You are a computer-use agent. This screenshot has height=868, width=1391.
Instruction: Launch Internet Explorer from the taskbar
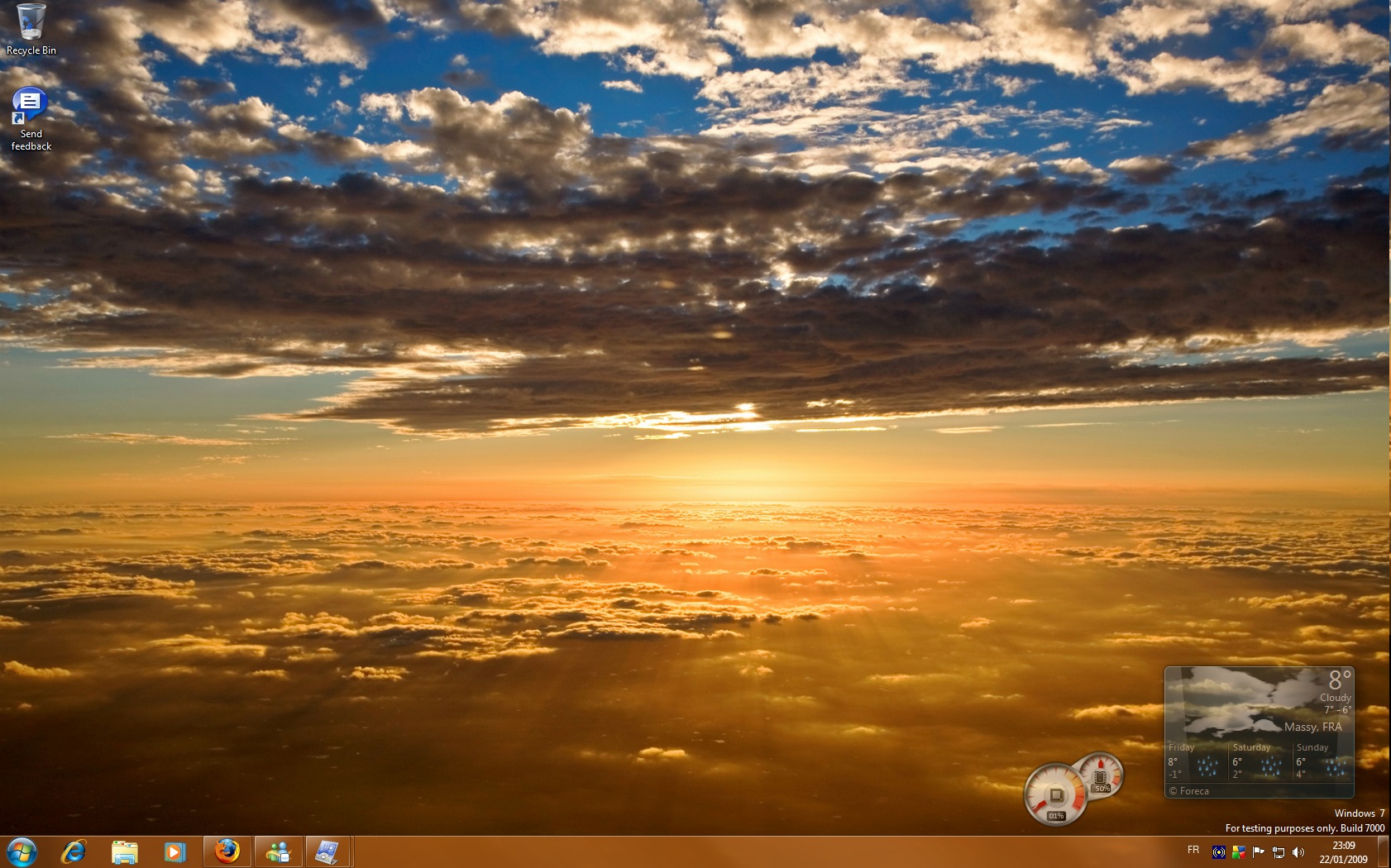74,851
